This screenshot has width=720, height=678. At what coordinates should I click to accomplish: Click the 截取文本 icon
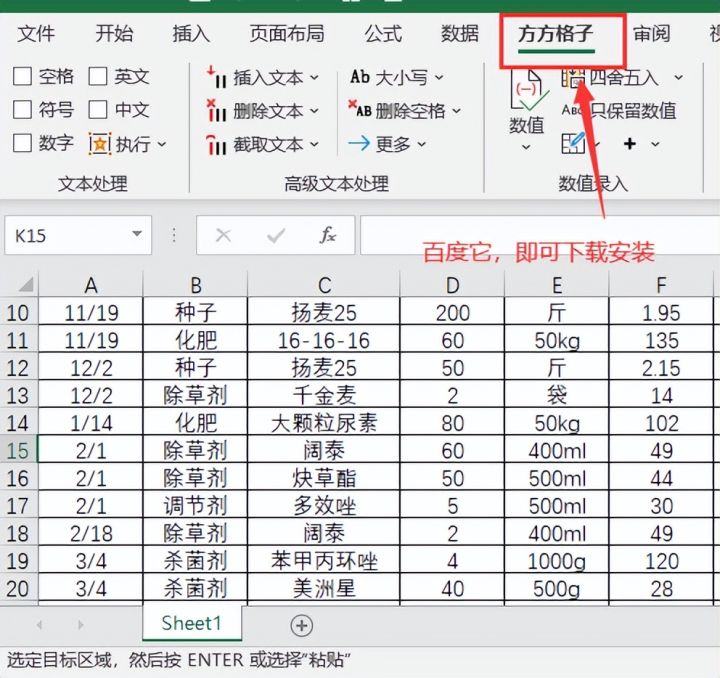(217, 145)
